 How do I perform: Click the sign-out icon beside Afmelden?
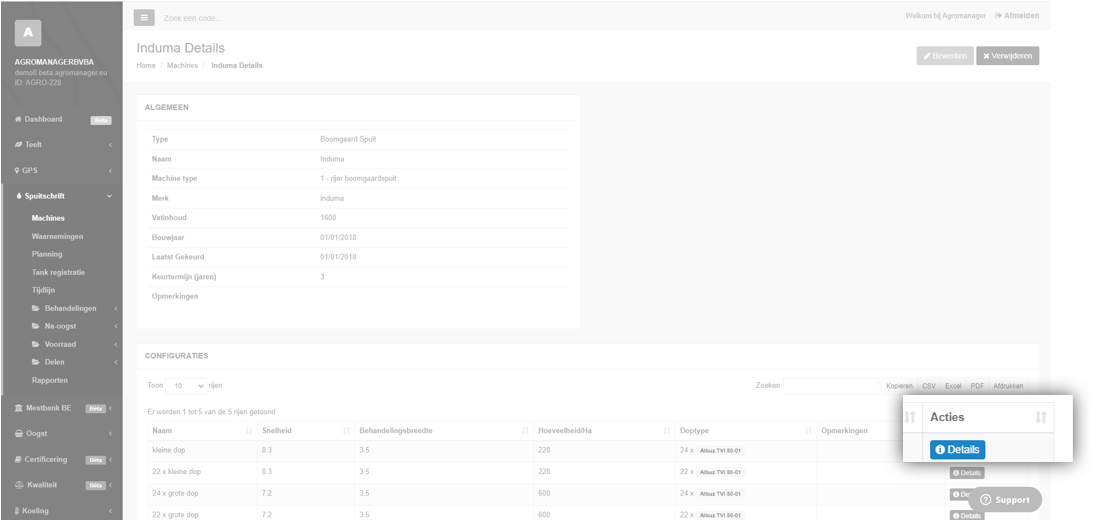click(x=998, y=15)
